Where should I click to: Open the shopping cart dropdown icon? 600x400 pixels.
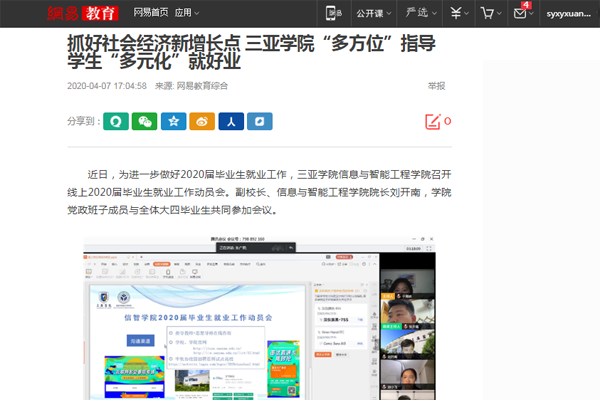pyautogui.click(x=491, y=13)
